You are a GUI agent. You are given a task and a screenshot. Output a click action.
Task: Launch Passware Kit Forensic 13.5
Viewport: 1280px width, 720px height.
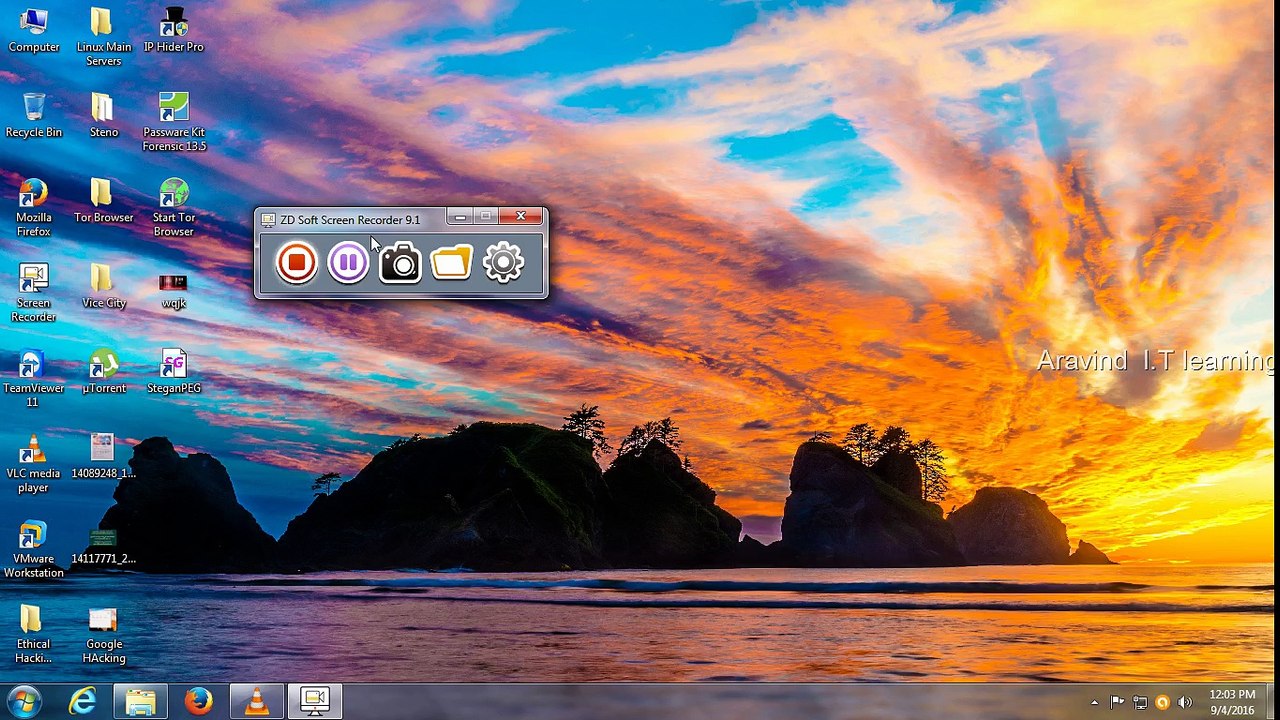(174, 122)
